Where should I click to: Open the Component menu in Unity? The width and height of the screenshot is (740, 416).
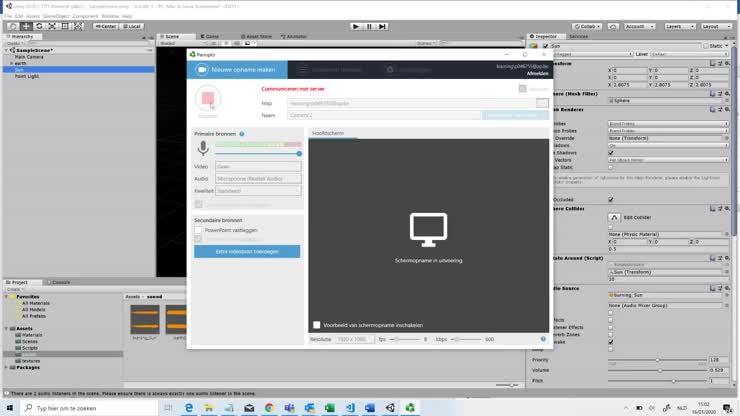(x=85, y=16)
